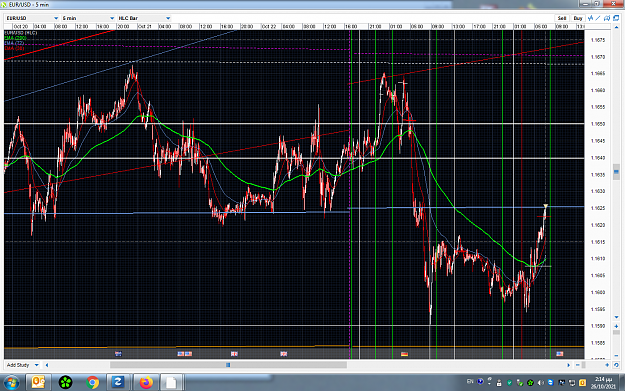Click the reset chart view icon
Screen dimensions: 625x391
tap(616, 365)
